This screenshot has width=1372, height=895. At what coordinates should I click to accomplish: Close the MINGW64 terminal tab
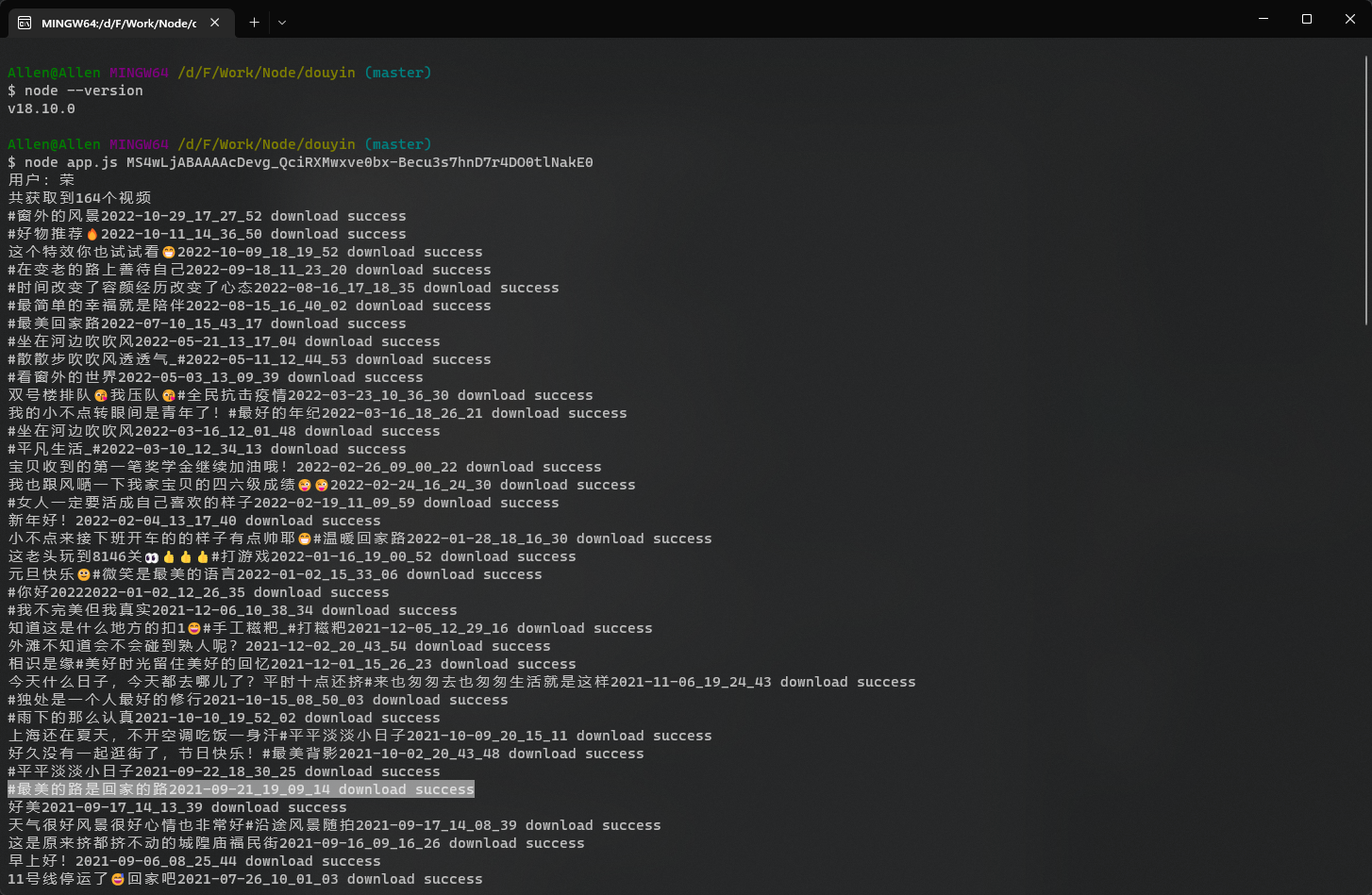(x=215, y=23)
